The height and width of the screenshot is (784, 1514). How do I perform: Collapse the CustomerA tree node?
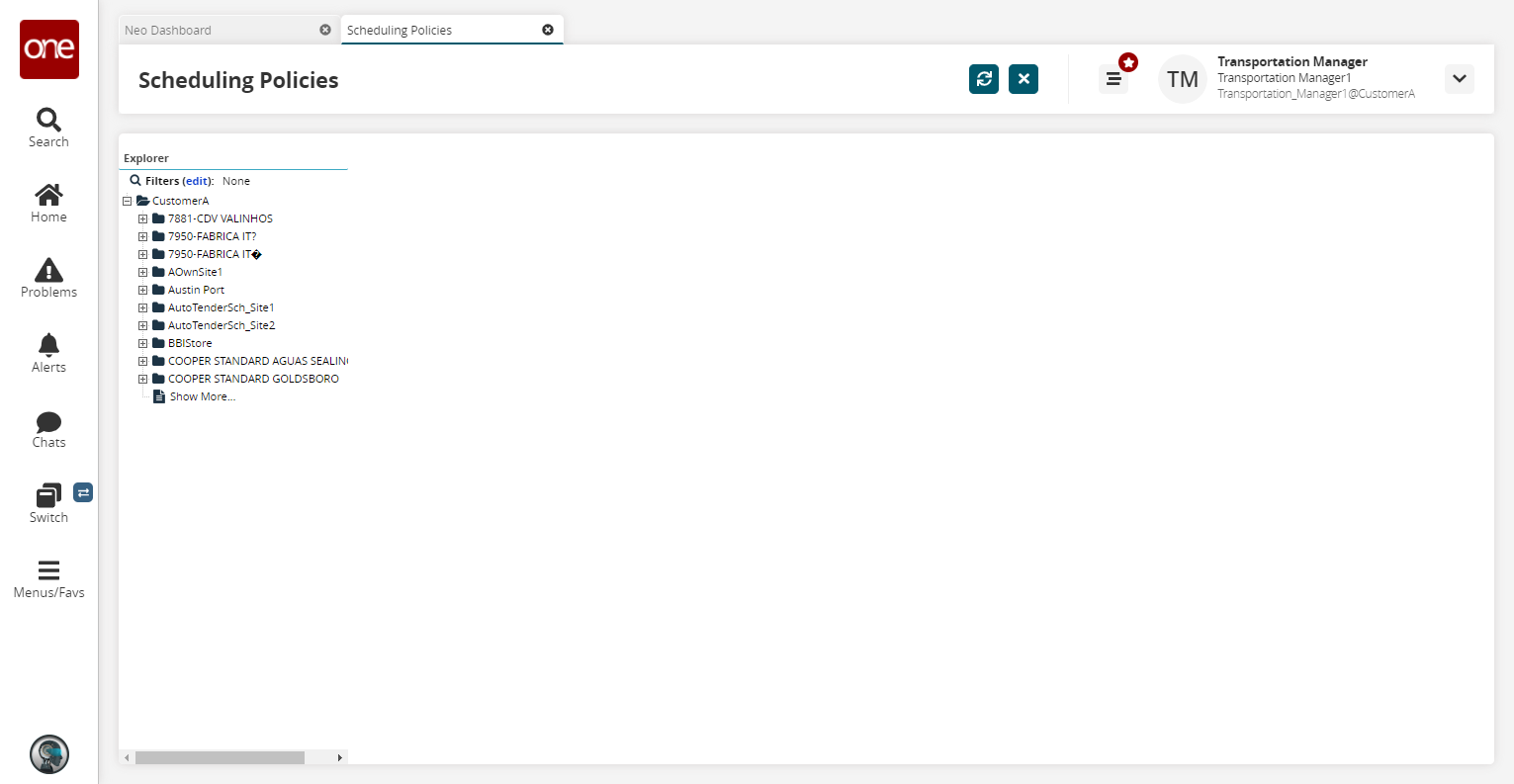coord(128,201)
